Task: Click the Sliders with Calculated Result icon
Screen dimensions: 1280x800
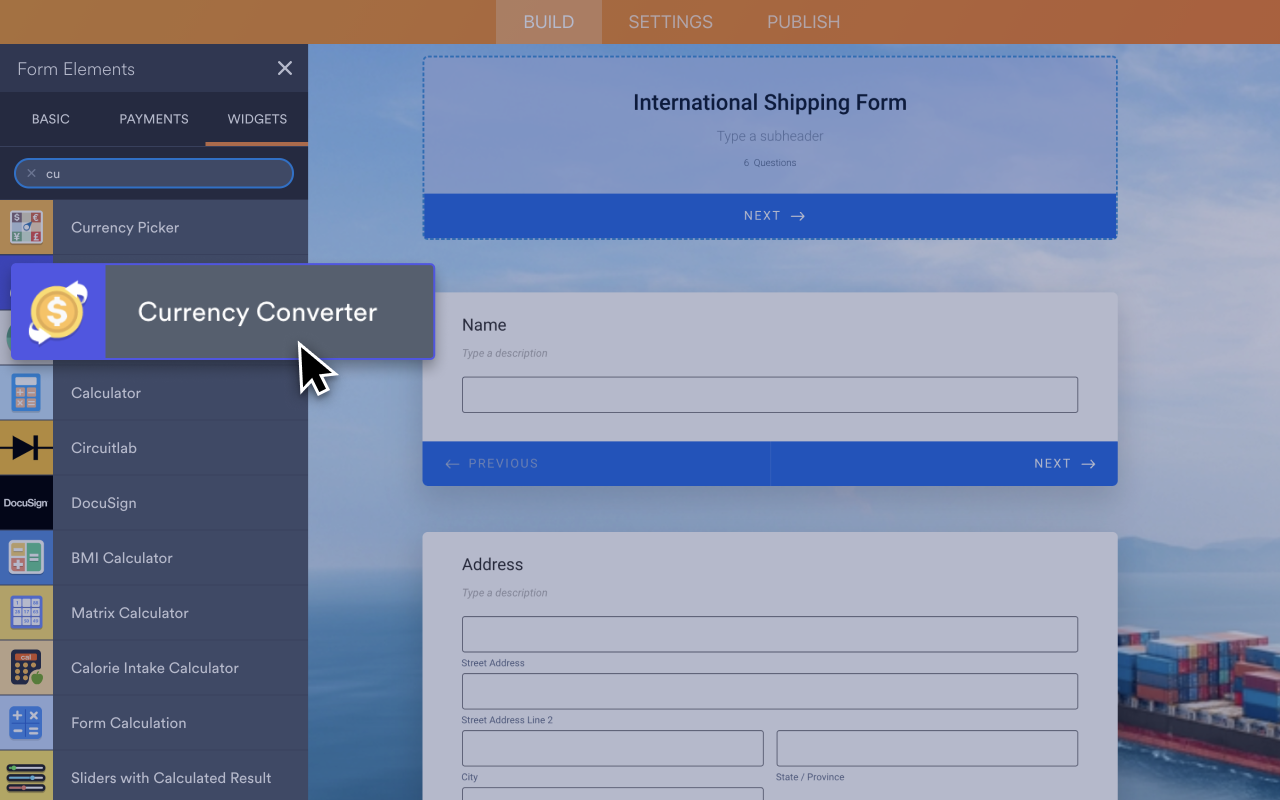Action: [26, 777]
